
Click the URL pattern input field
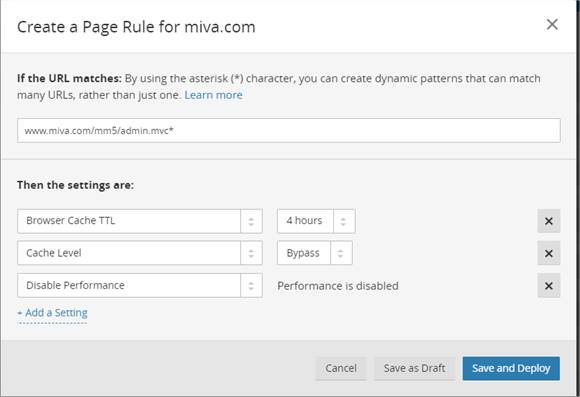[x=289, y=131]
